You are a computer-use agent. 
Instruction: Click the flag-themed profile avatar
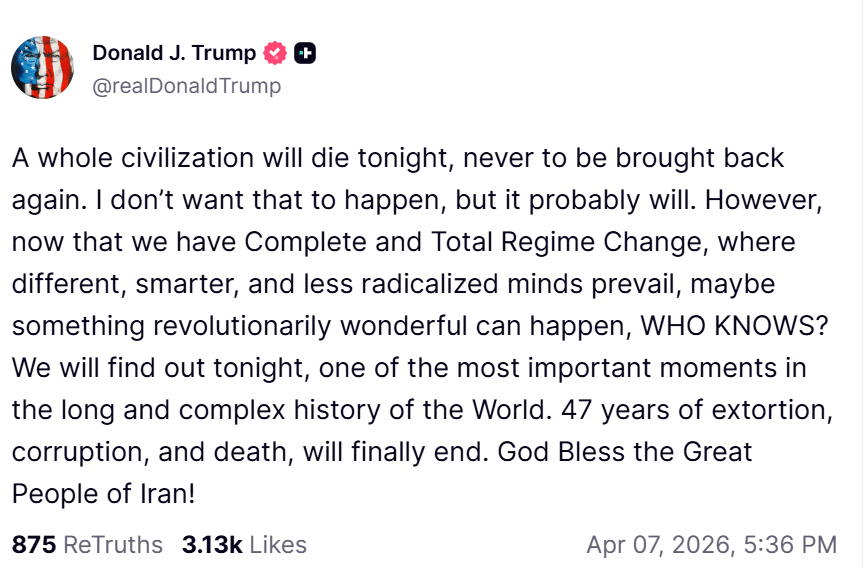click(x=42, y=67)
